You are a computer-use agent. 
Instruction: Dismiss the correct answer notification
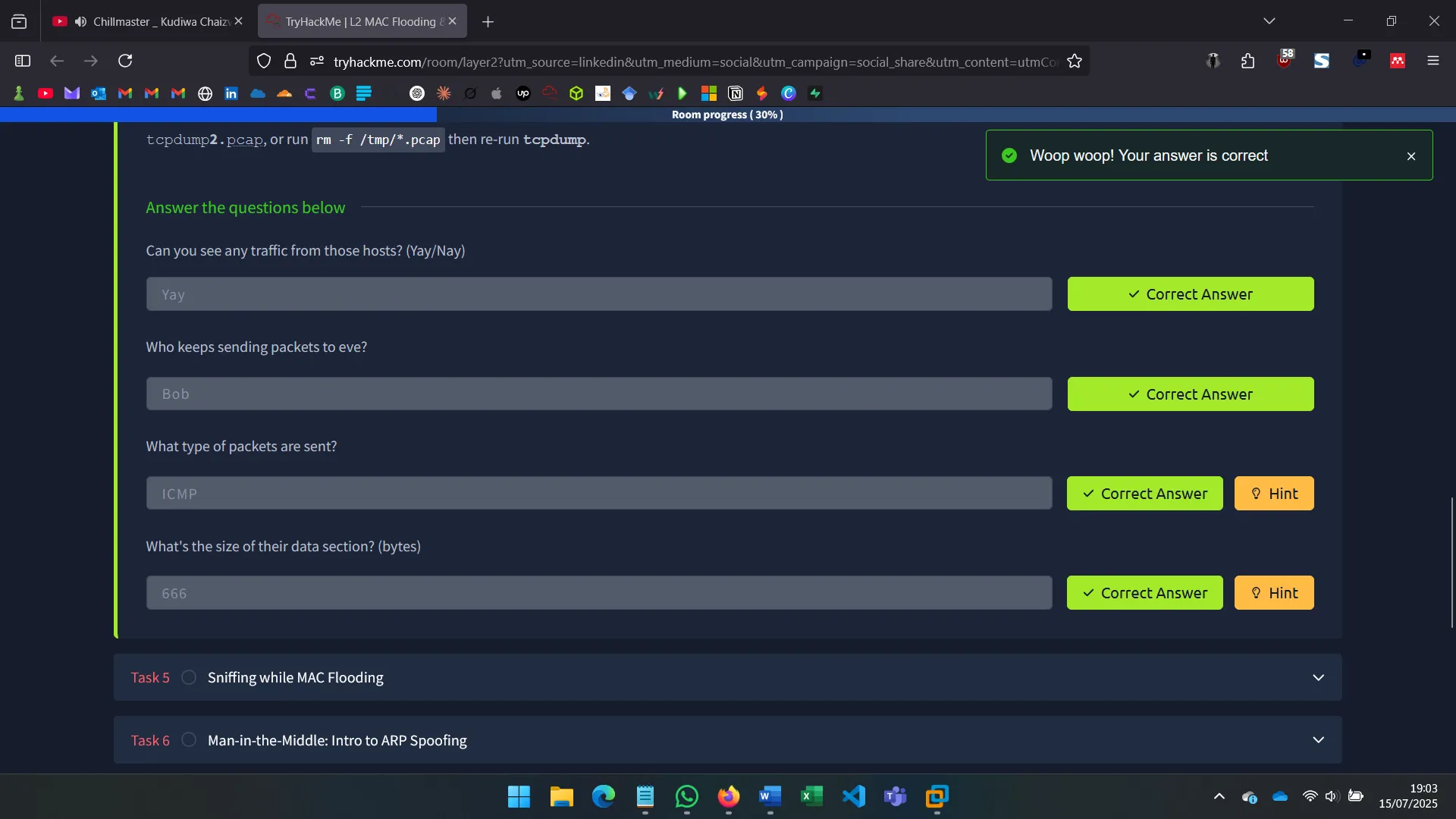point(1411,155)
